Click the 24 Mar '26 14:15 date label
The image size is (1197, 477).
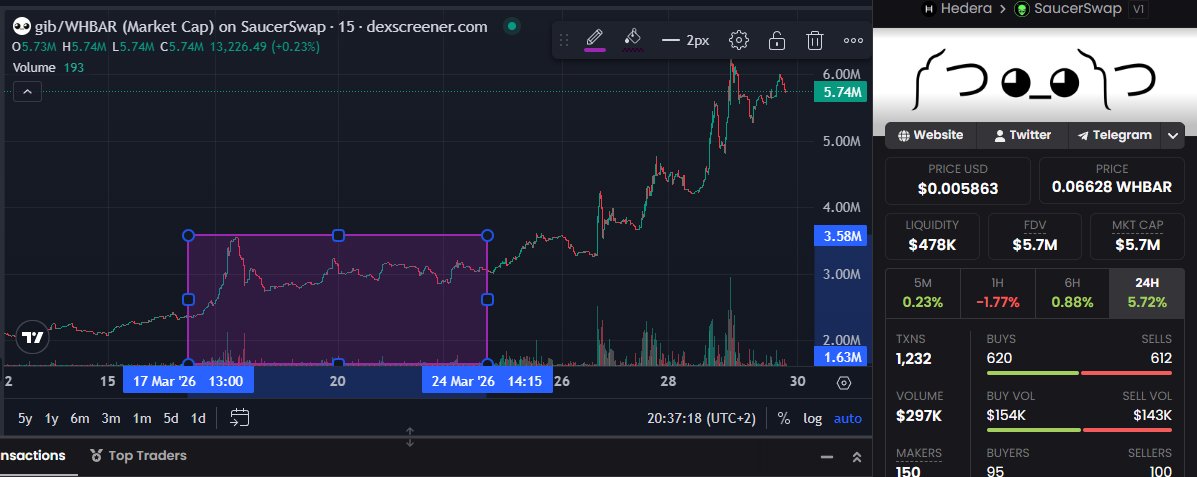(487, 381)
